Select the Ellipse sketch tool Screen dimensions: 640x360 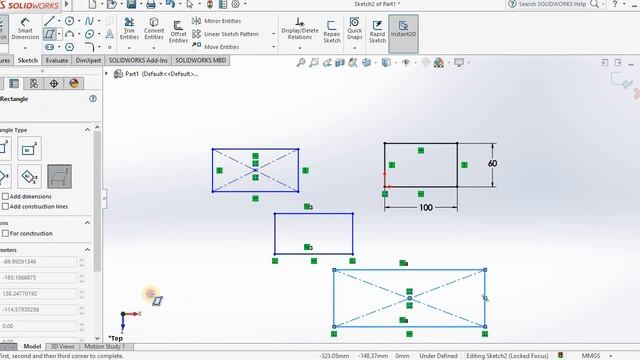click(89, 34)
